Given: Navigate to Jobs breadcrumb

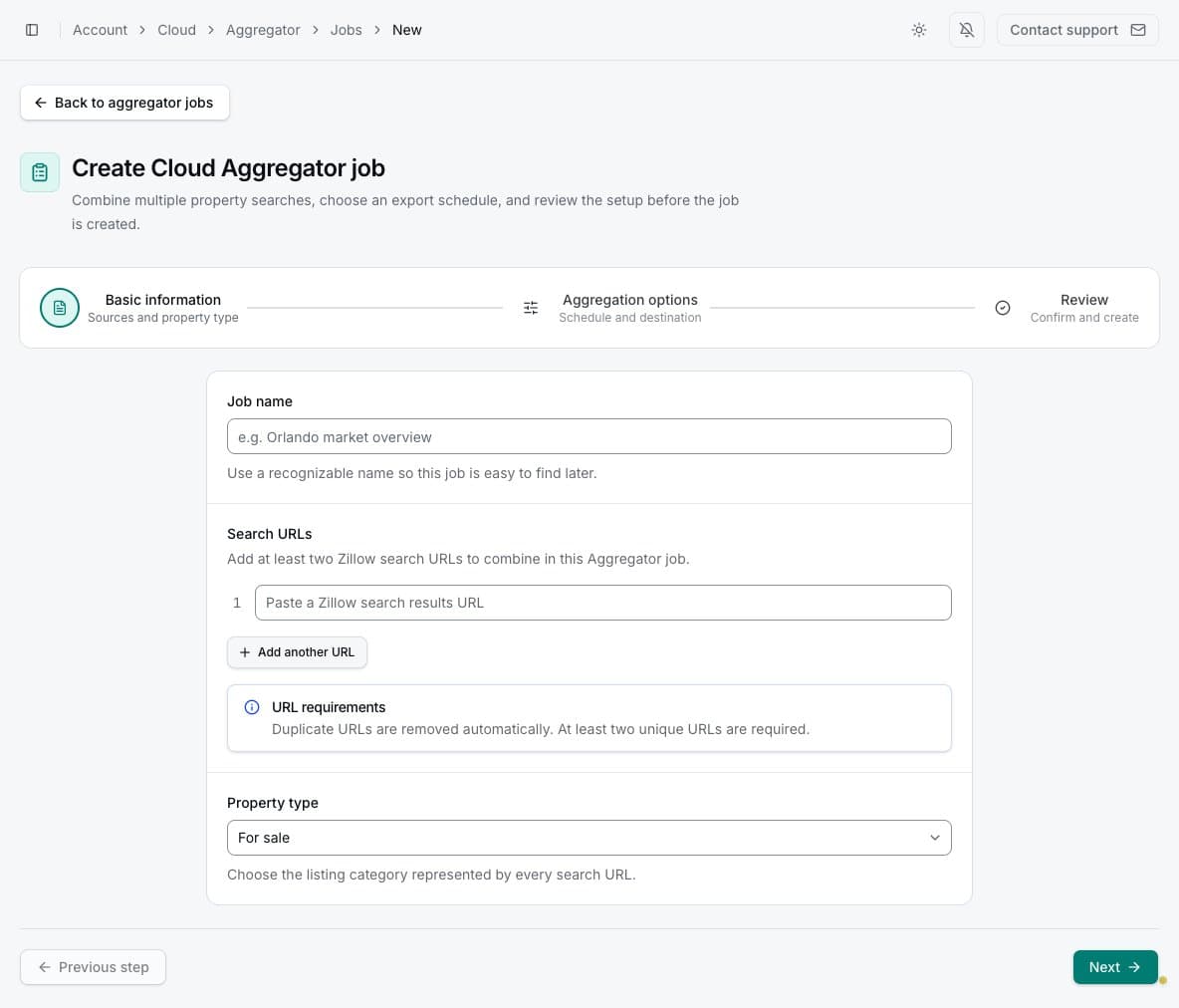Looking at the screenshot, I should click(x=346, y=30).
